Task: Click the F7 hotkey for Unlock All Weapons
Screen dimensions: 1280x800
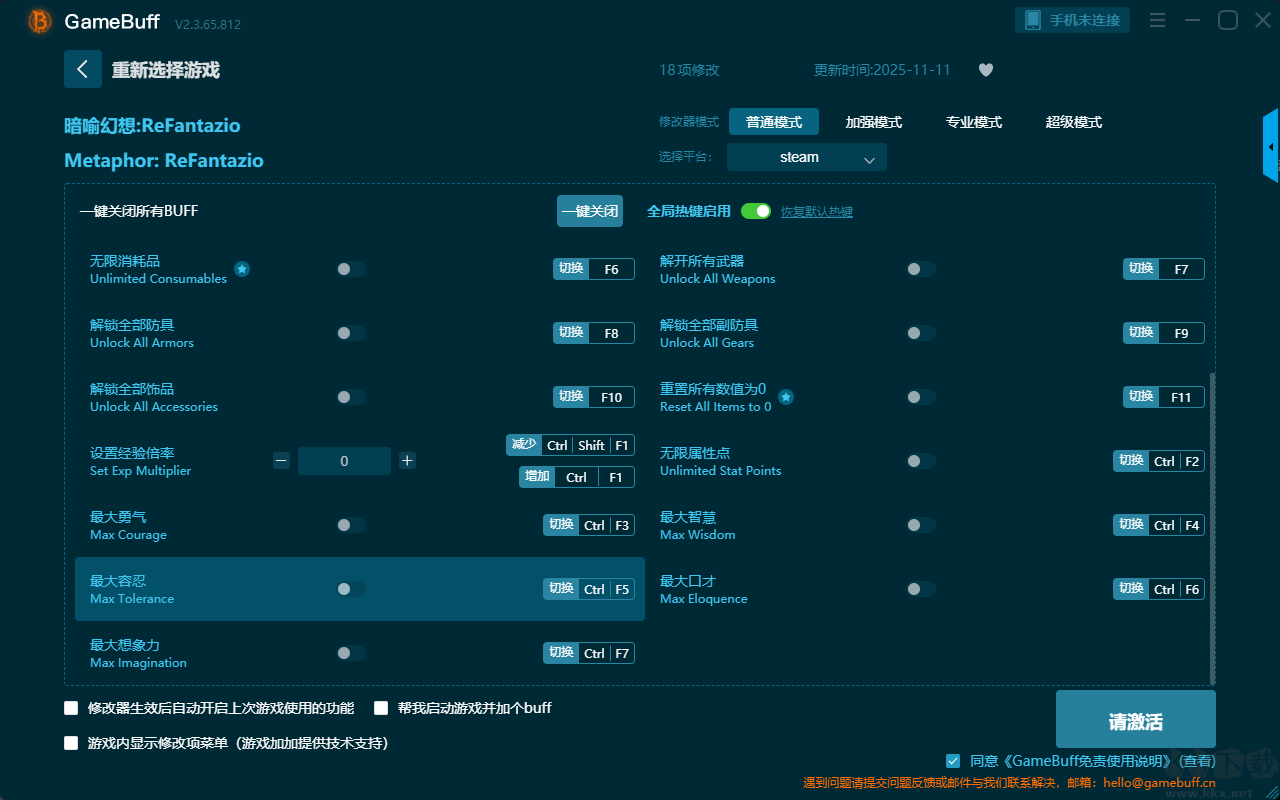Action: [x=1164, y=269]
